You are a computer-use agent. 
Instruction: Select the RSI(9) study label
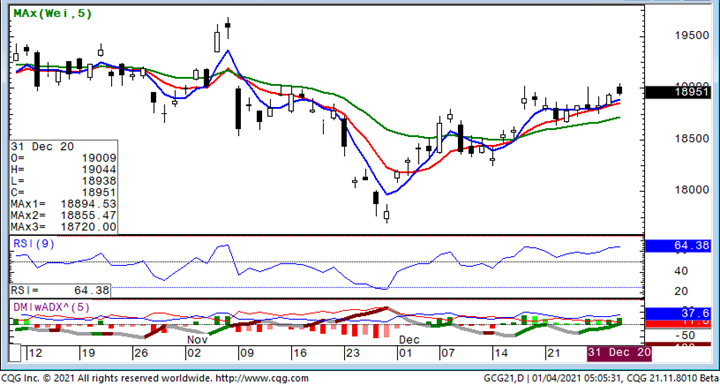[34, 244]
